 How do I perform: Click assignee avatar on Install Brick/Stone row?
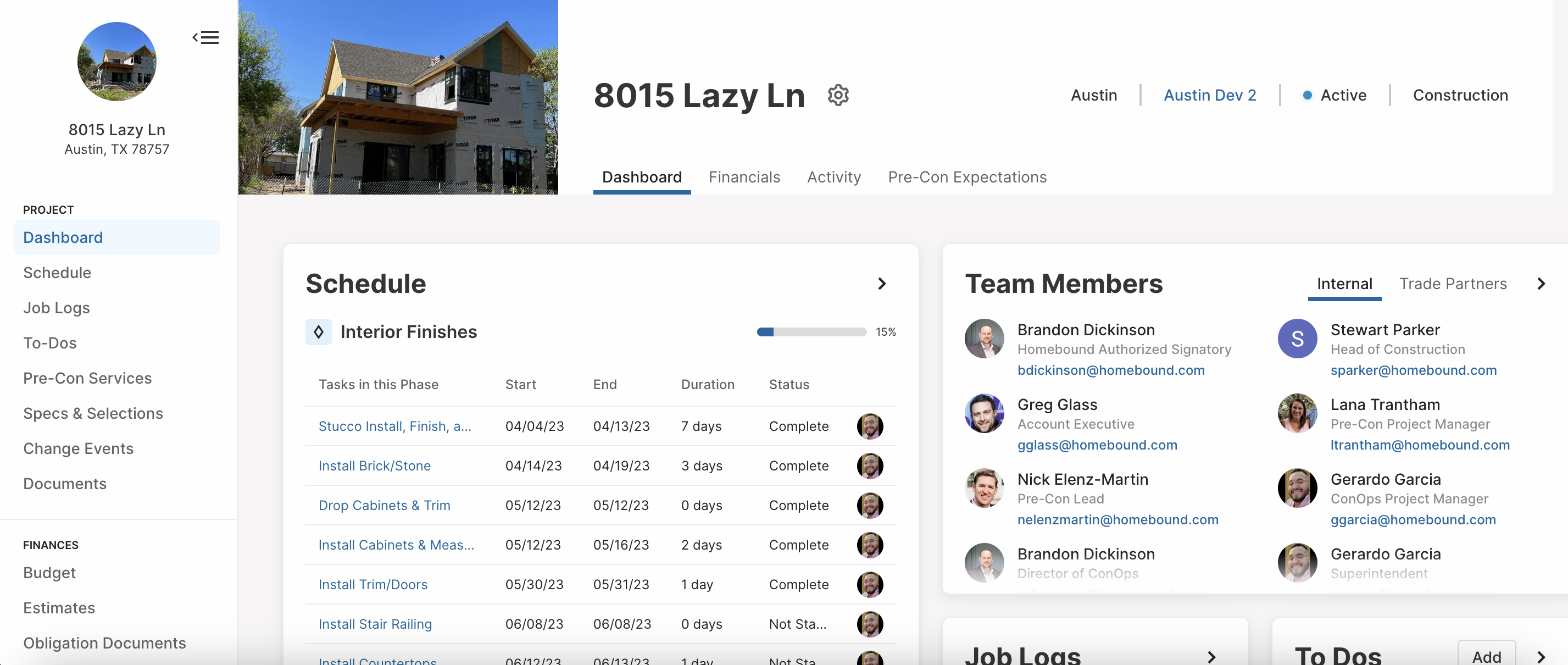870,466
